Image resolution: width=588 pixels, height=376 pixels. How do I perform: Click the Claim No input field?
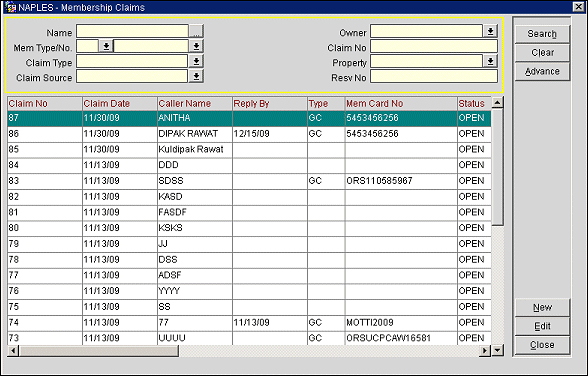pyautogui.click(x=434, y=46)
